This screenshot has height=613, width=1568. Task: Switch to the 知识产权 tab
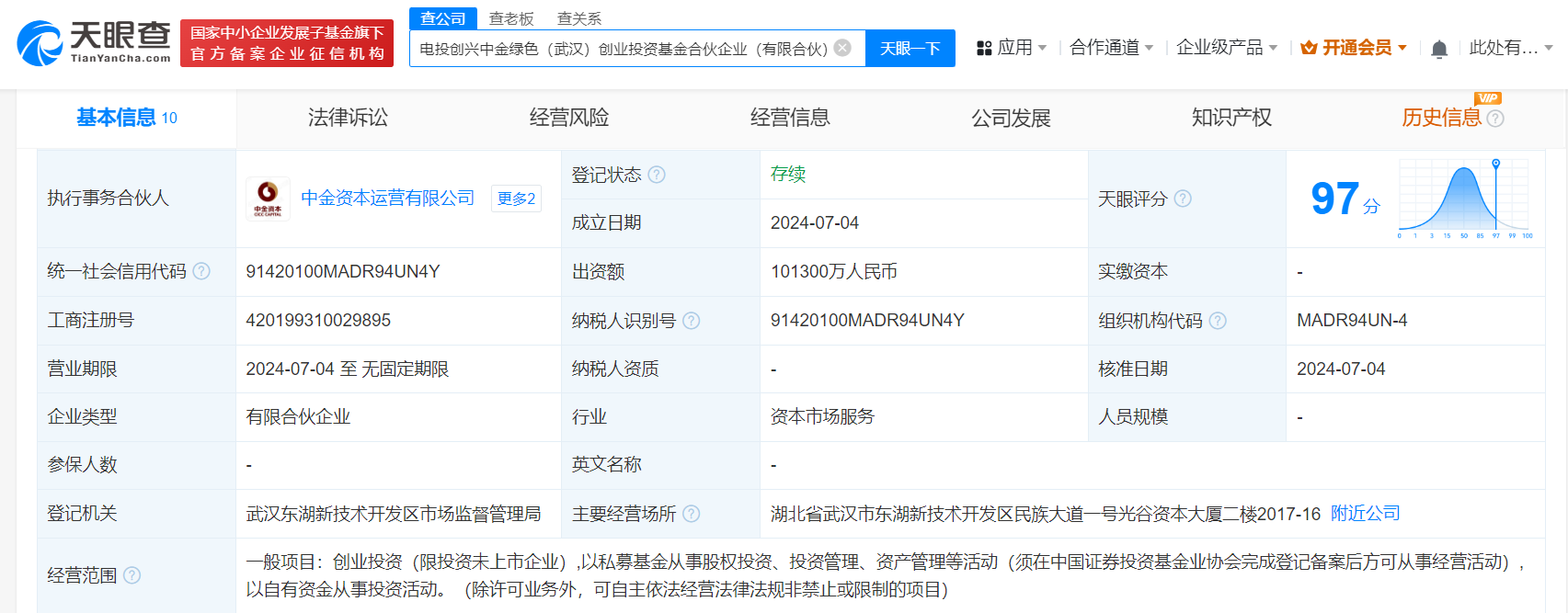click(x=1231, y=118)
